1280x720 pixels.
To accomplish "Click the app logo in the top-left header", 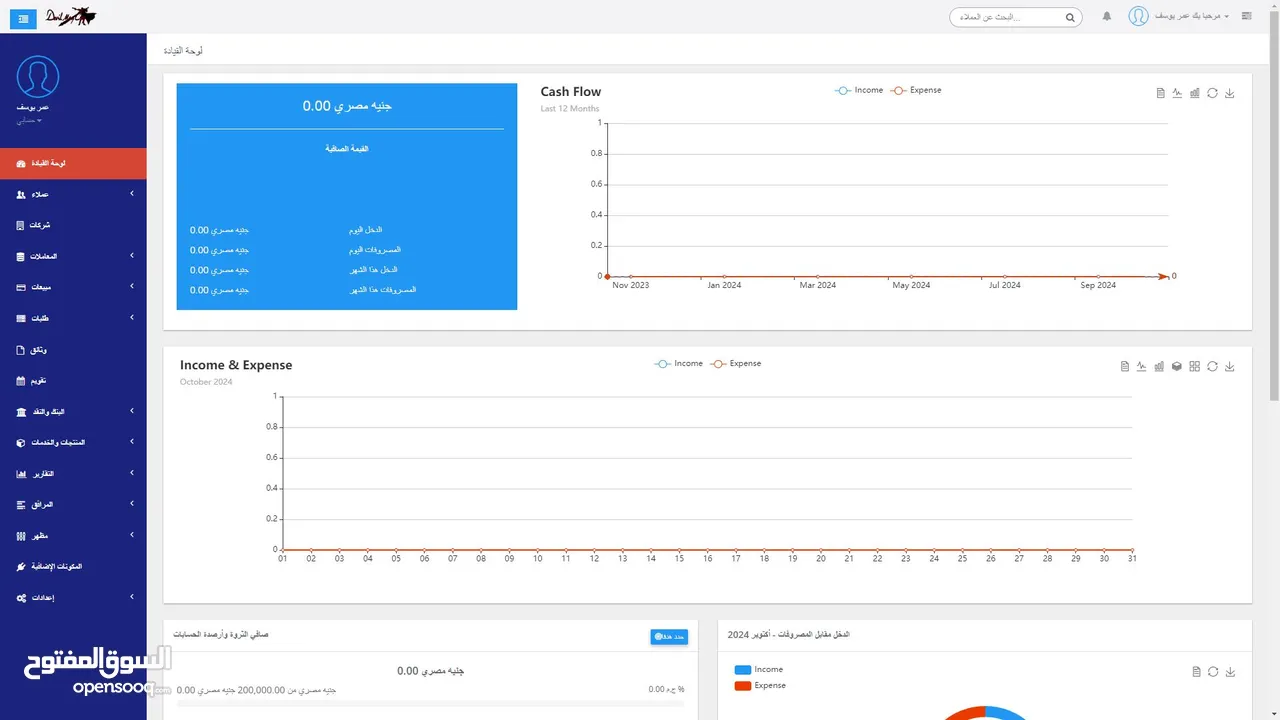I will click(x=73, y=16).
